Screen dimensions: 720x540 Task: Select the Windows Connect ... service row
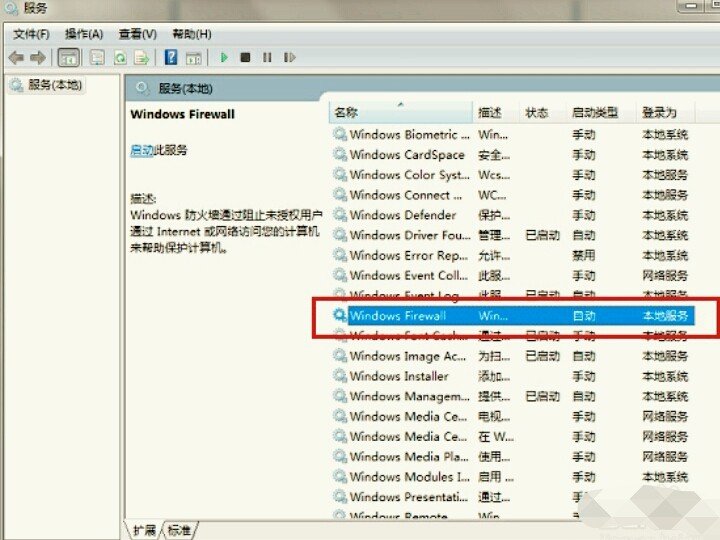coord(513,195)
